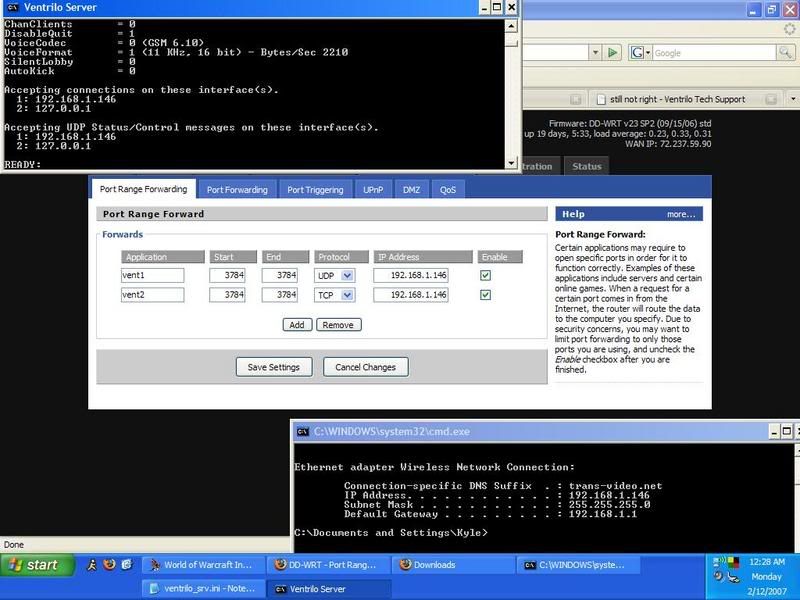Click the safely remove hardware tray icon
This screenshot has height=600, width=800.
tap(733, 578)
